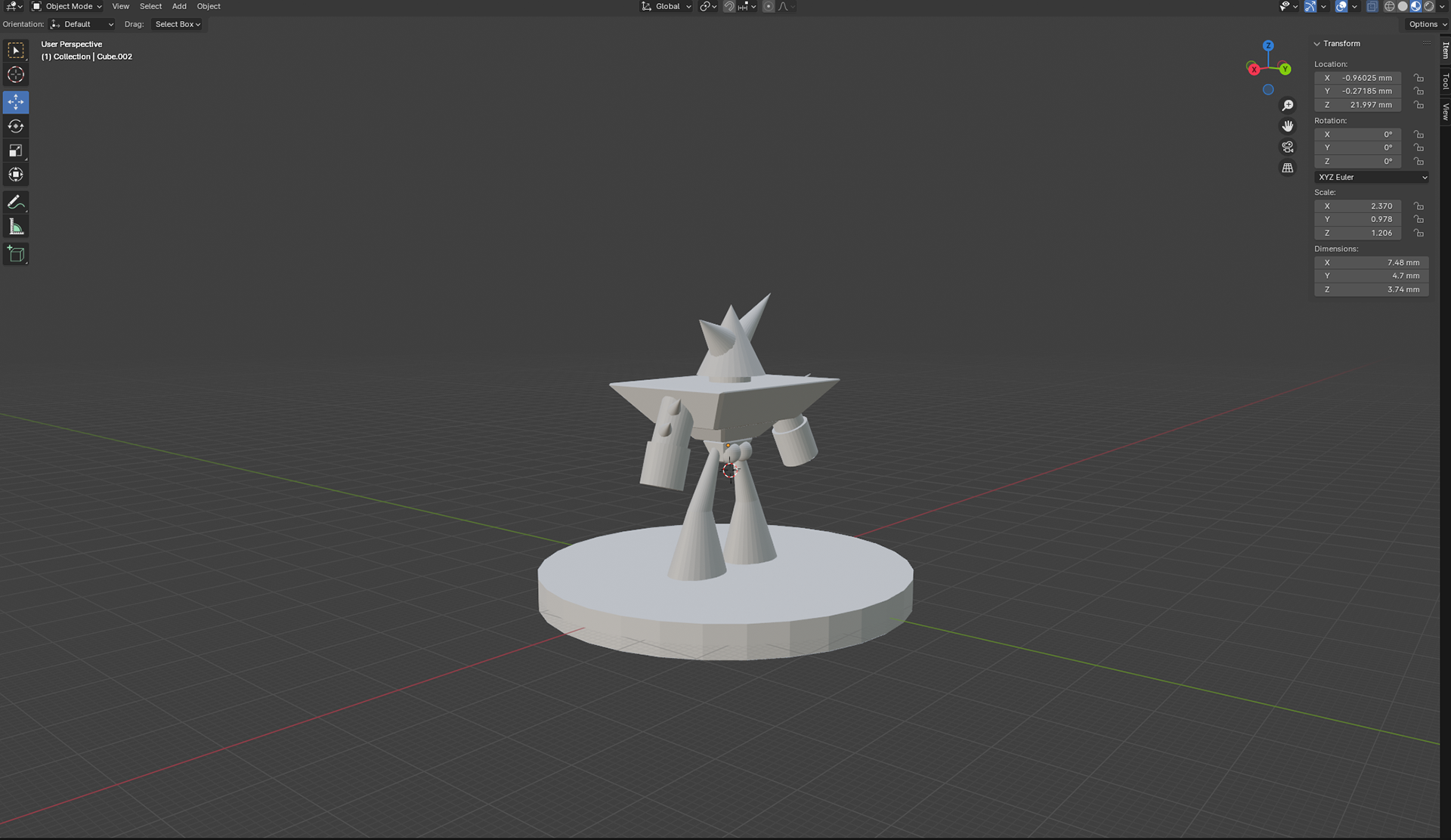
Task: Switch perspective/orthographic with the grid gizmo
Action: pyautogui.click(x=1288, y=168)
